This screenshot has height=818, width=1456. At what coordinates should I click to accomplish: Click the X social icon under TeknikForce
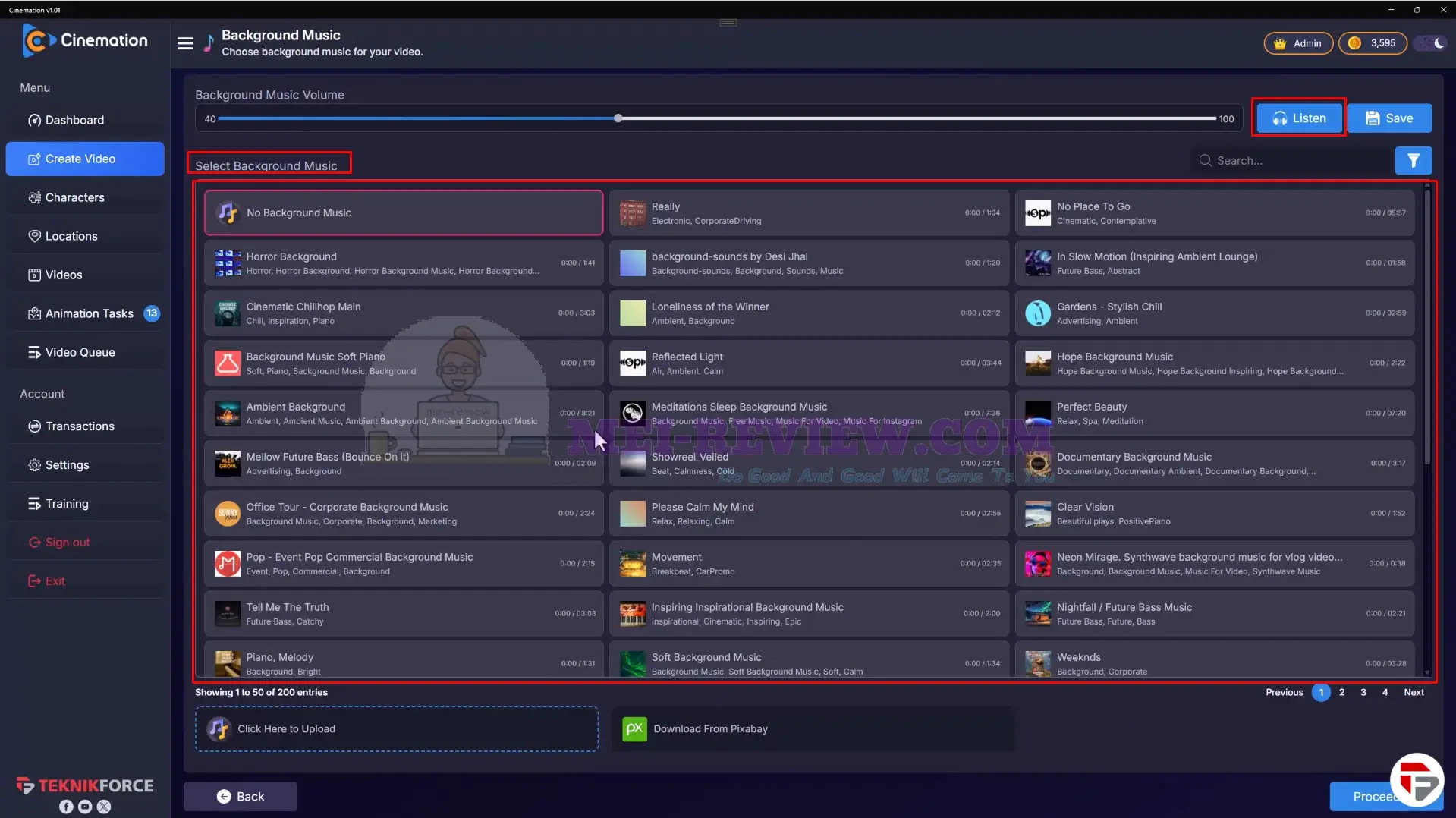tap(104, 807)
